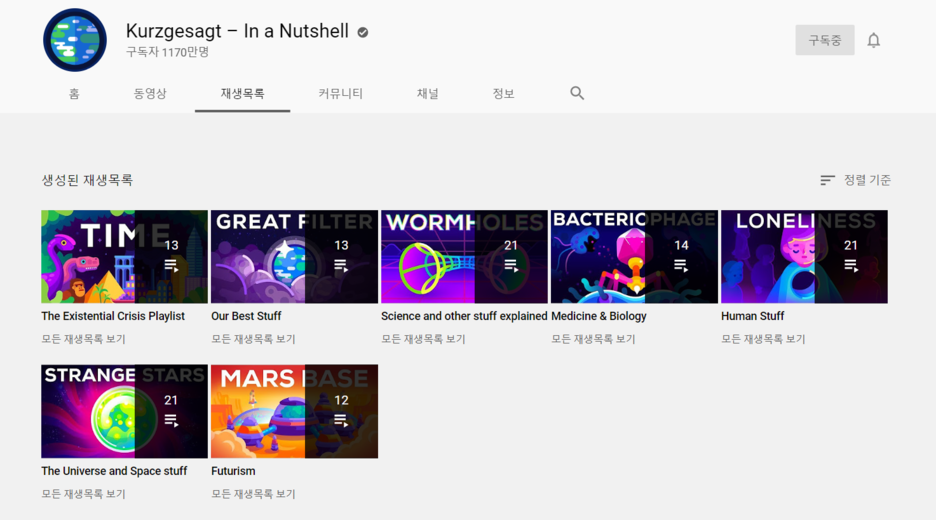Image resolution: width=936 pixels, height=520 pixels.
Task: Click the MARS BASE playlist thumbnail
Action: 294,411
